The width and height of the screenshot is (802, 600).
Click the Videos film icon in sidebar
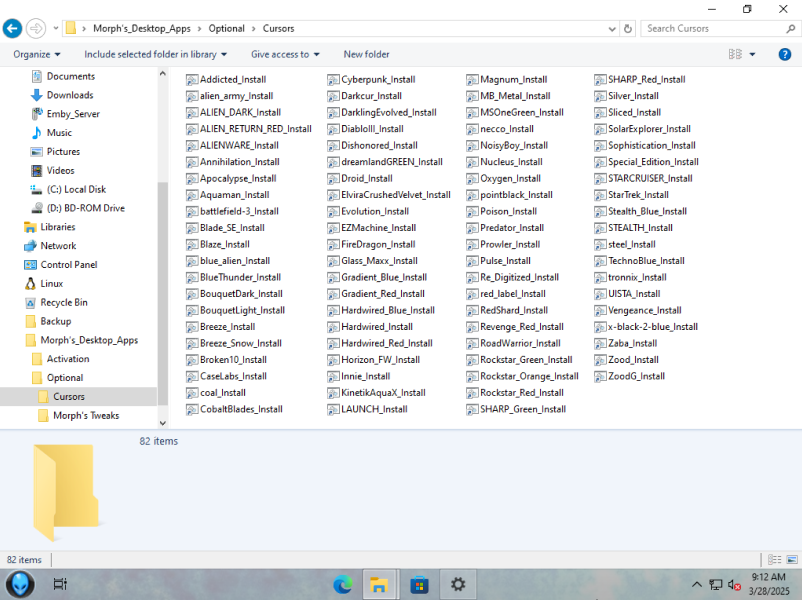(x=36, y=171)
